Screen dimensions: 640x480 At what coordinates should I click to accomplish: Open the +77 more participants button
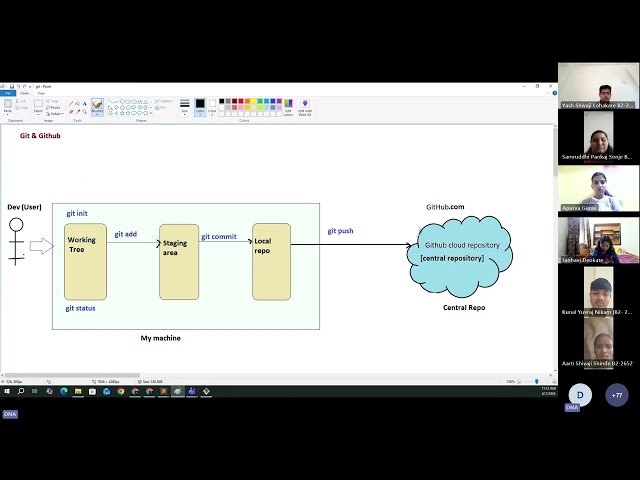[x=617, y=395]
